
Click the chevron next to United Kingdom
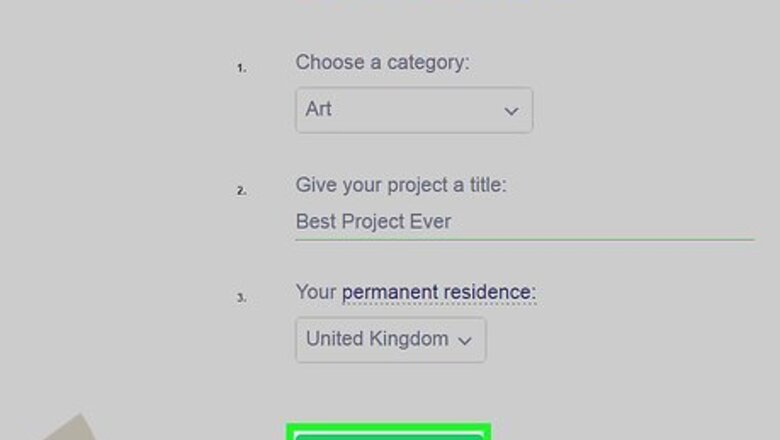465,340
